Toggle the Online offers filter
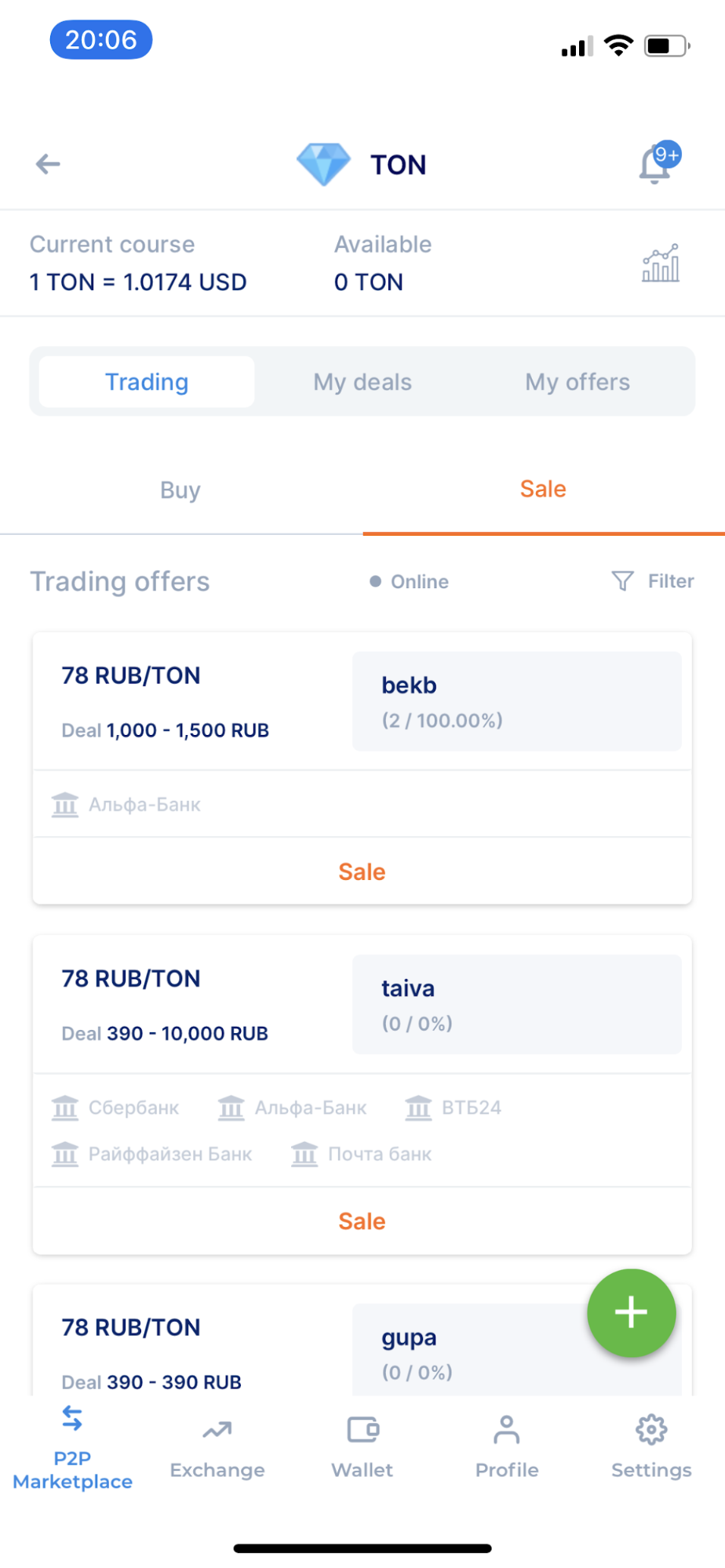Screen dimensions: 725x1568 coord(408,581)
